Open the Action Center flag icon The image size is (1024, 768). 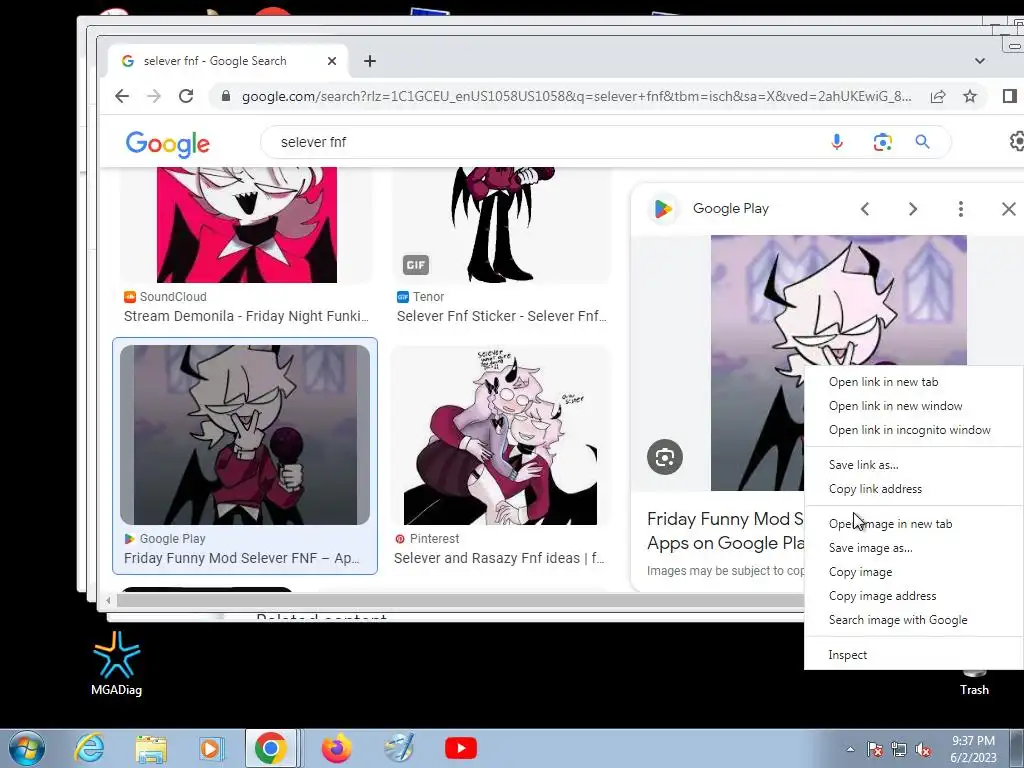(x=874, y=749)
